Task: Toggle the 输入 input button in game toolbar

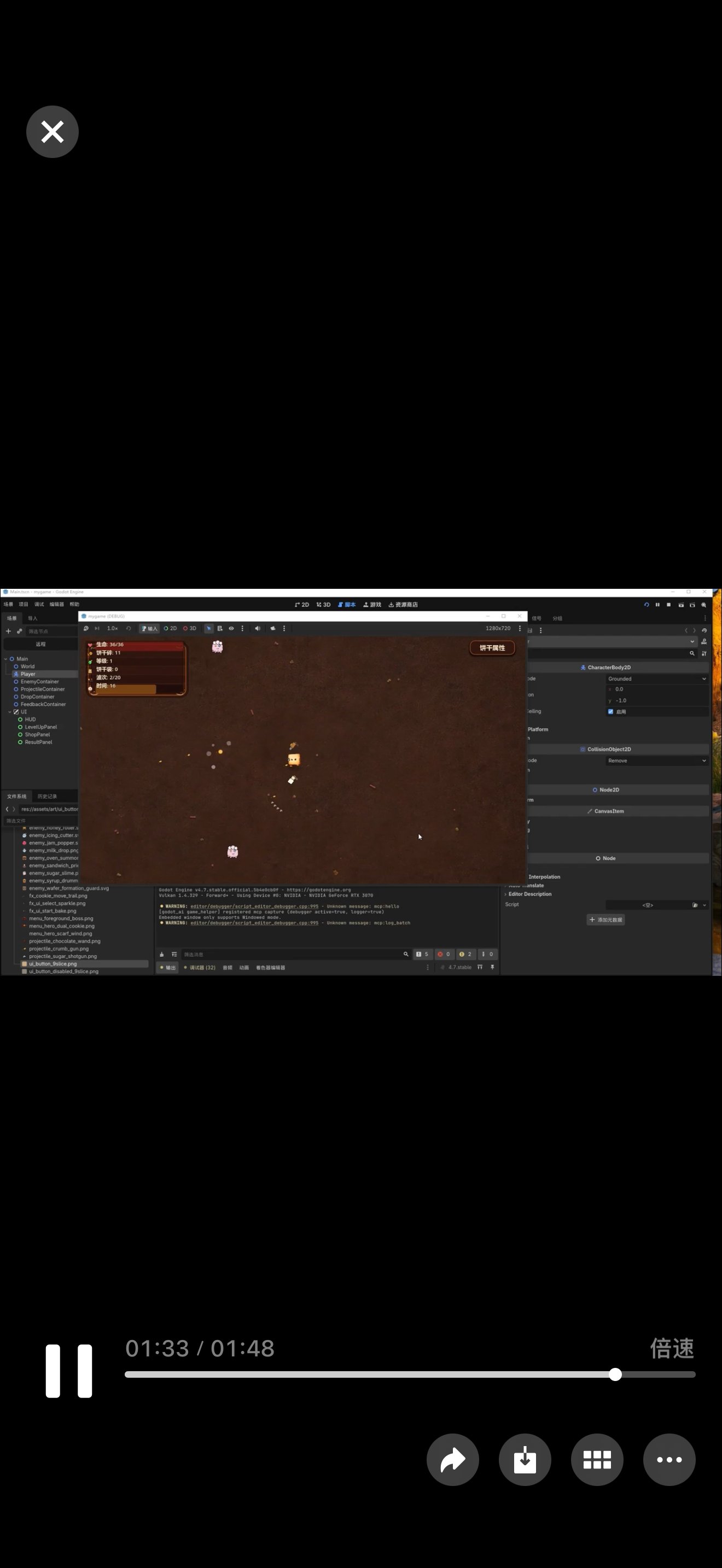Action: [x=149, y=628]
